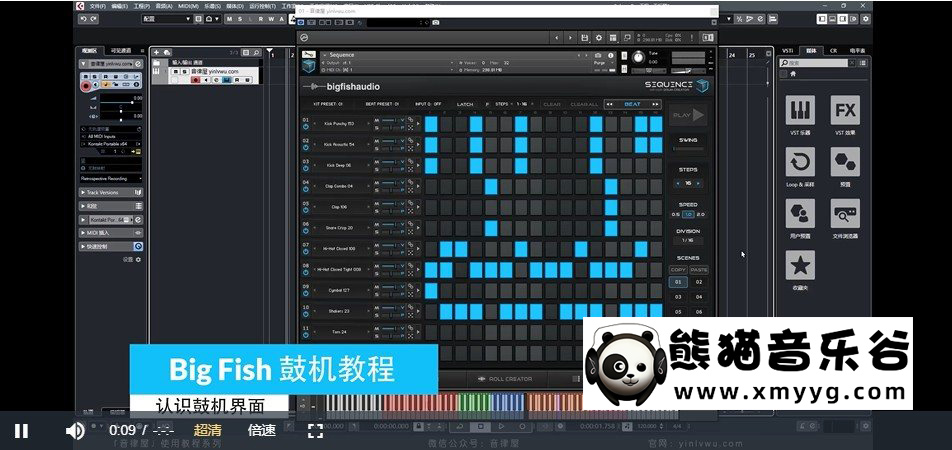
Task: Increase steps with right arrow stepper
Action: pyautogui.click(x=698, y=183)
